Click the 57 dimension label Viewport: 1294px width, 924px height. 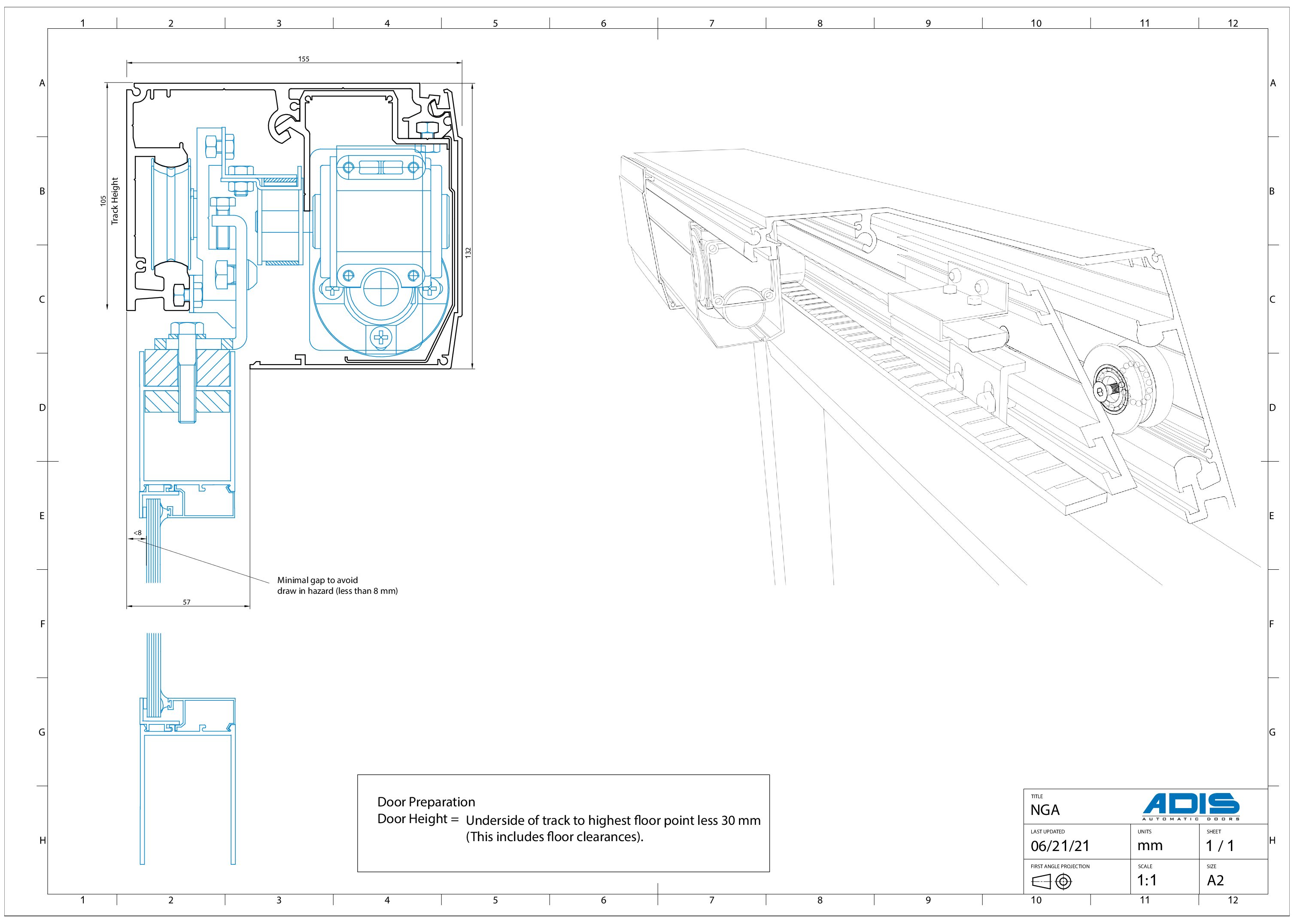(187, 602)
